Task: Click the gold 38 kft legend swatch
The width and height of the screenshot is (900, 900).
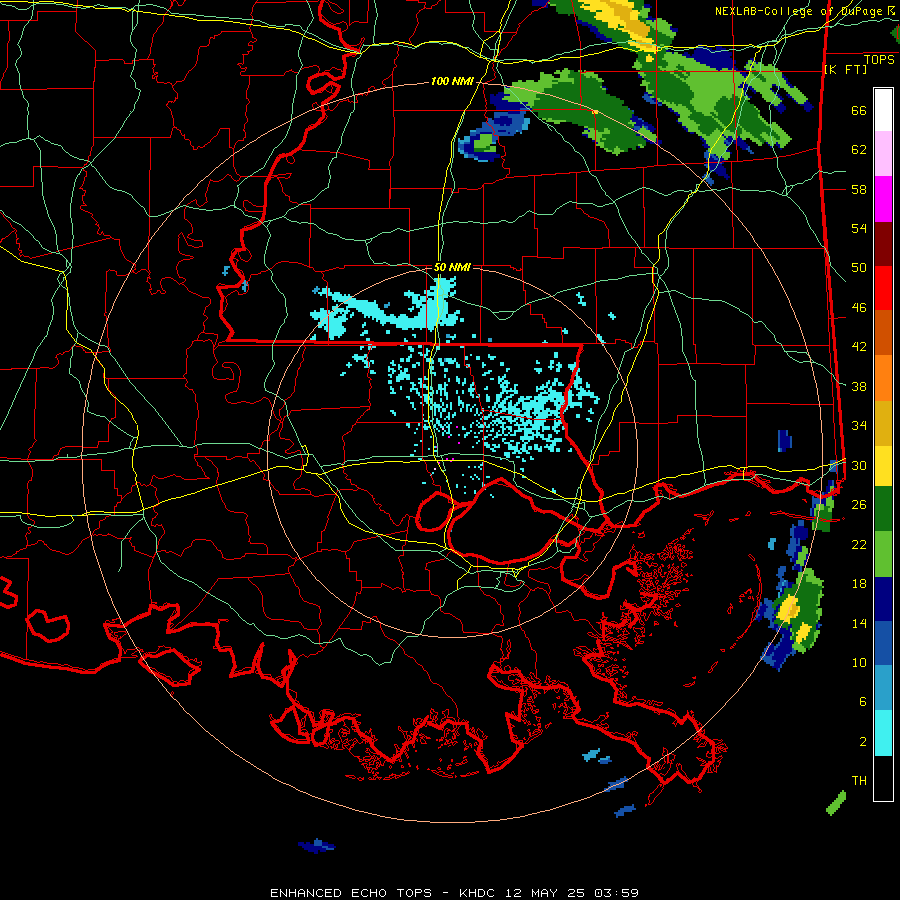Action: (883, 422)
